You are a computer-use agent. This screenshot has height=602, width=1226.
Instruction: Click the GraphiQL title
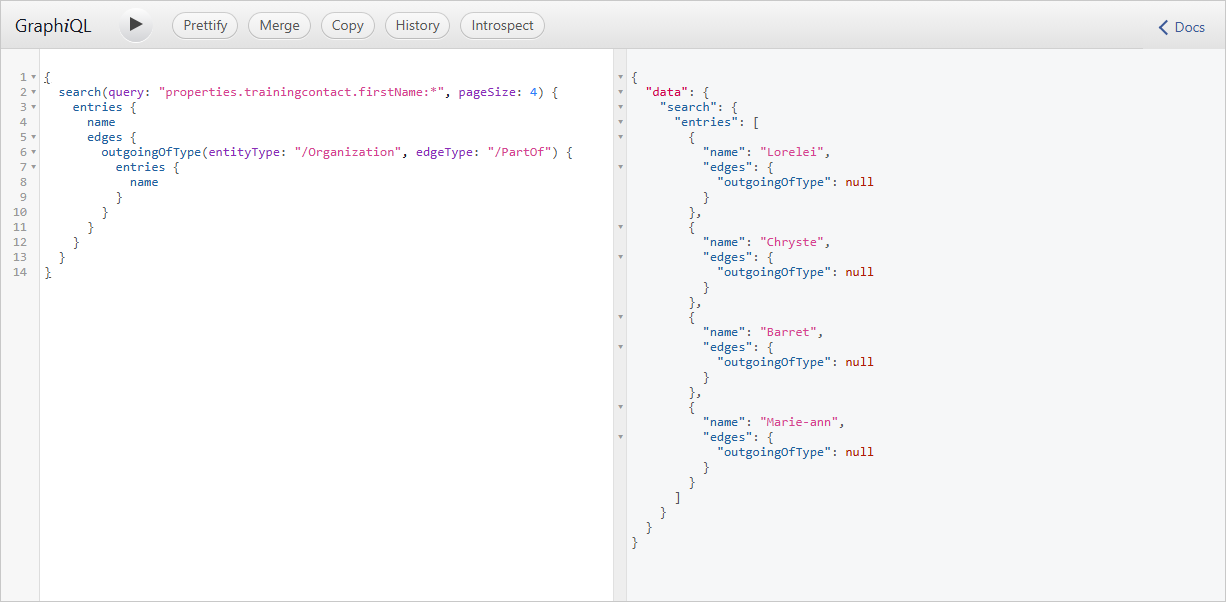click(53, 26)
